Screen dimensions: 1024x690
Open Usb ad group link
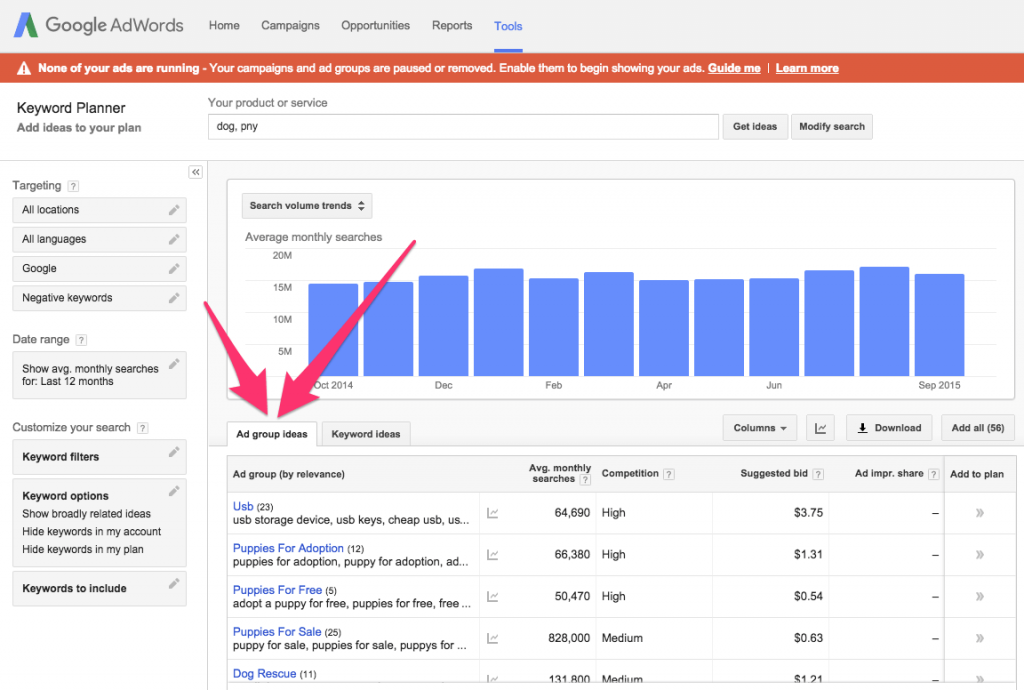coord(243,507)
